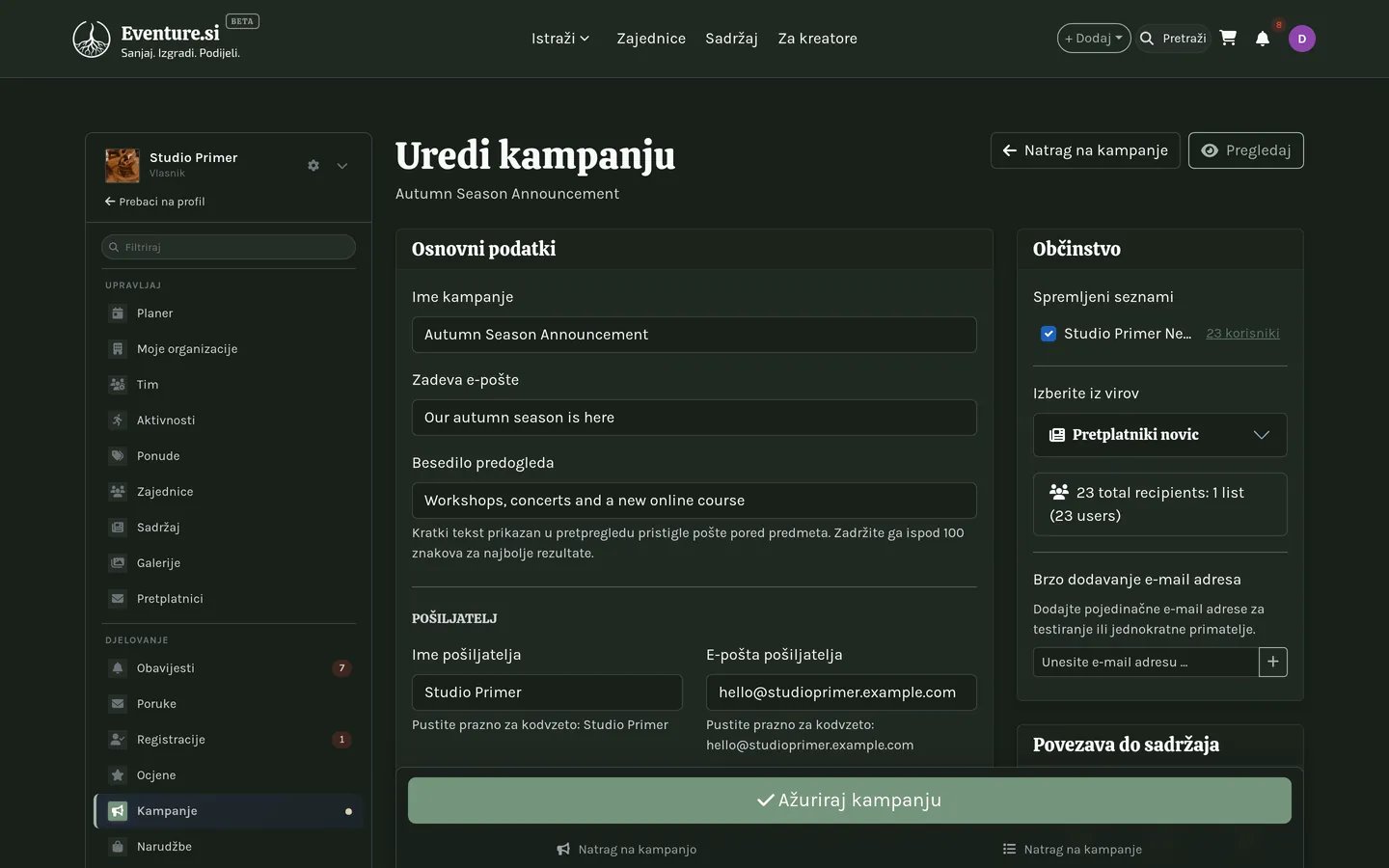The image size is (1389, 868).
Task: Open Galerije sidebar item
Action: point(228,563)
